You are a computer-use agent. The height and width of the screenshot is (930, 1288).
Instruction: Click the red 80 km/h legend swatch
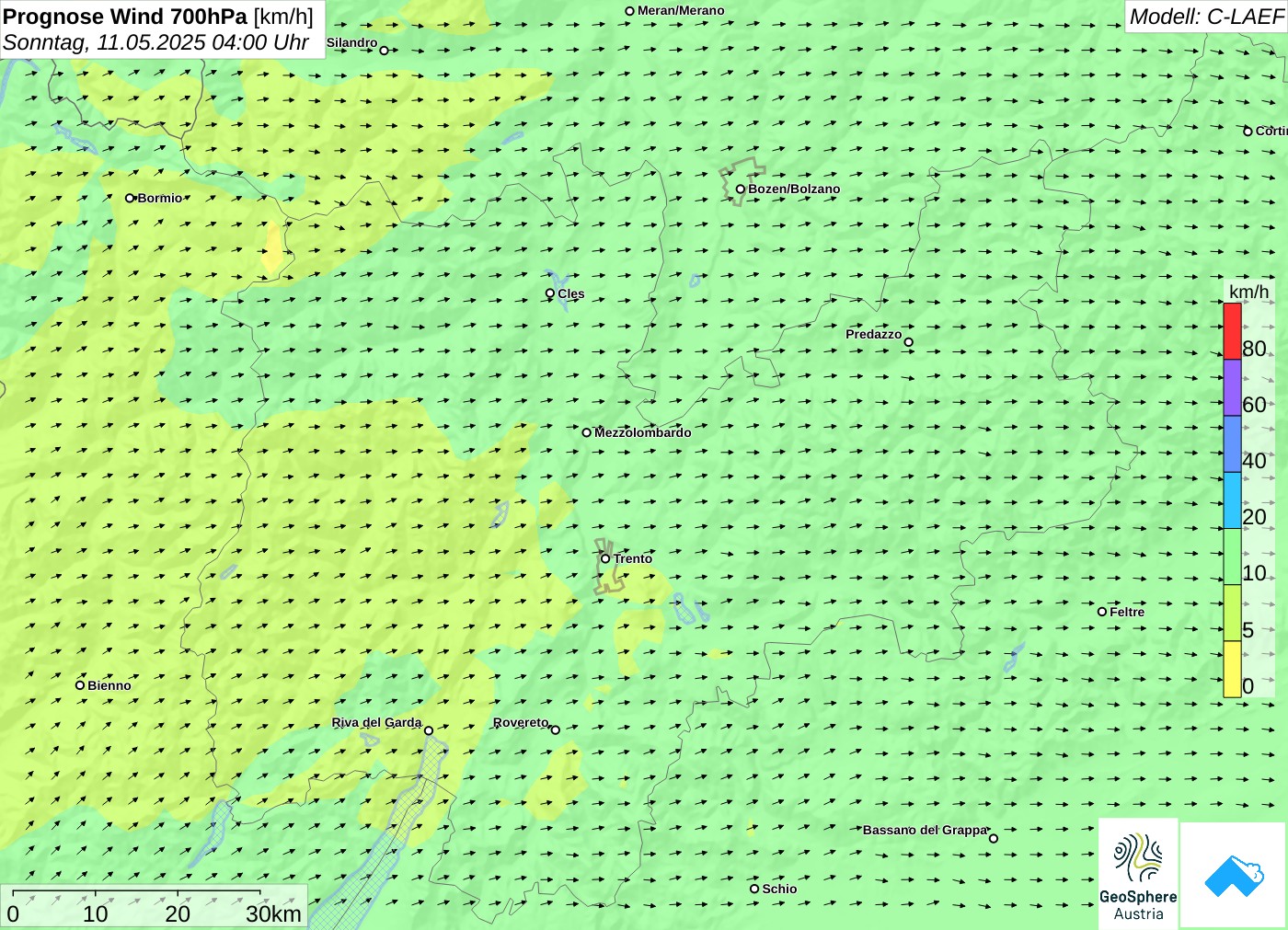click(x=1232, y=331)
